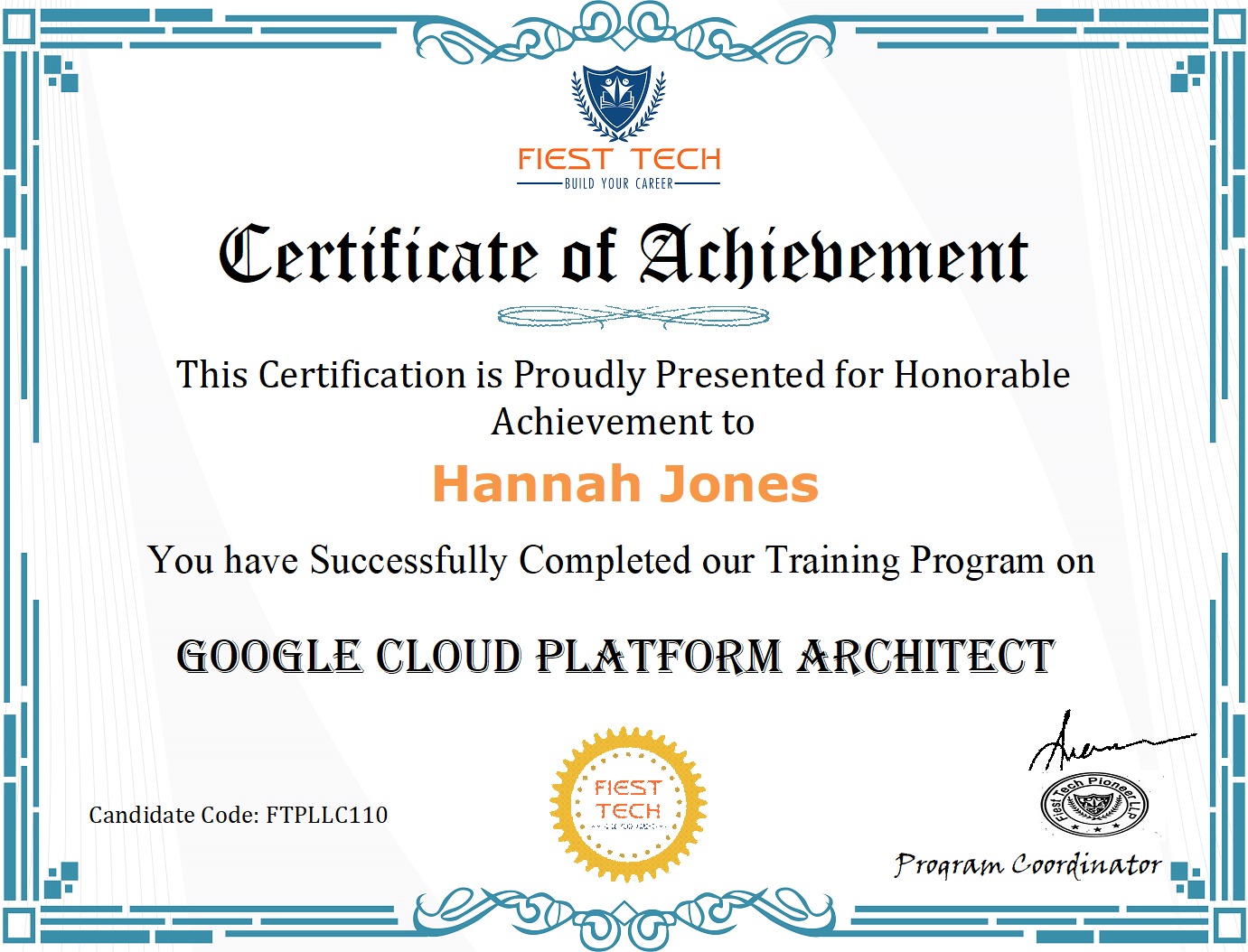Click the 'BUILD YOUR CAREER' tagline

coord(619,183)
